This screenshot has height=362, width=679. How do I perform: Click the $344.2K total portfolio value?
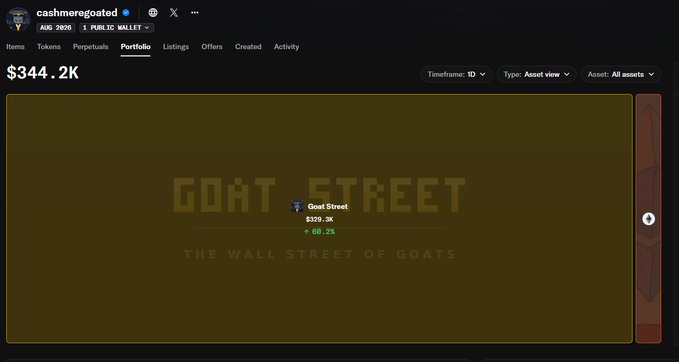tap(42, 73)
